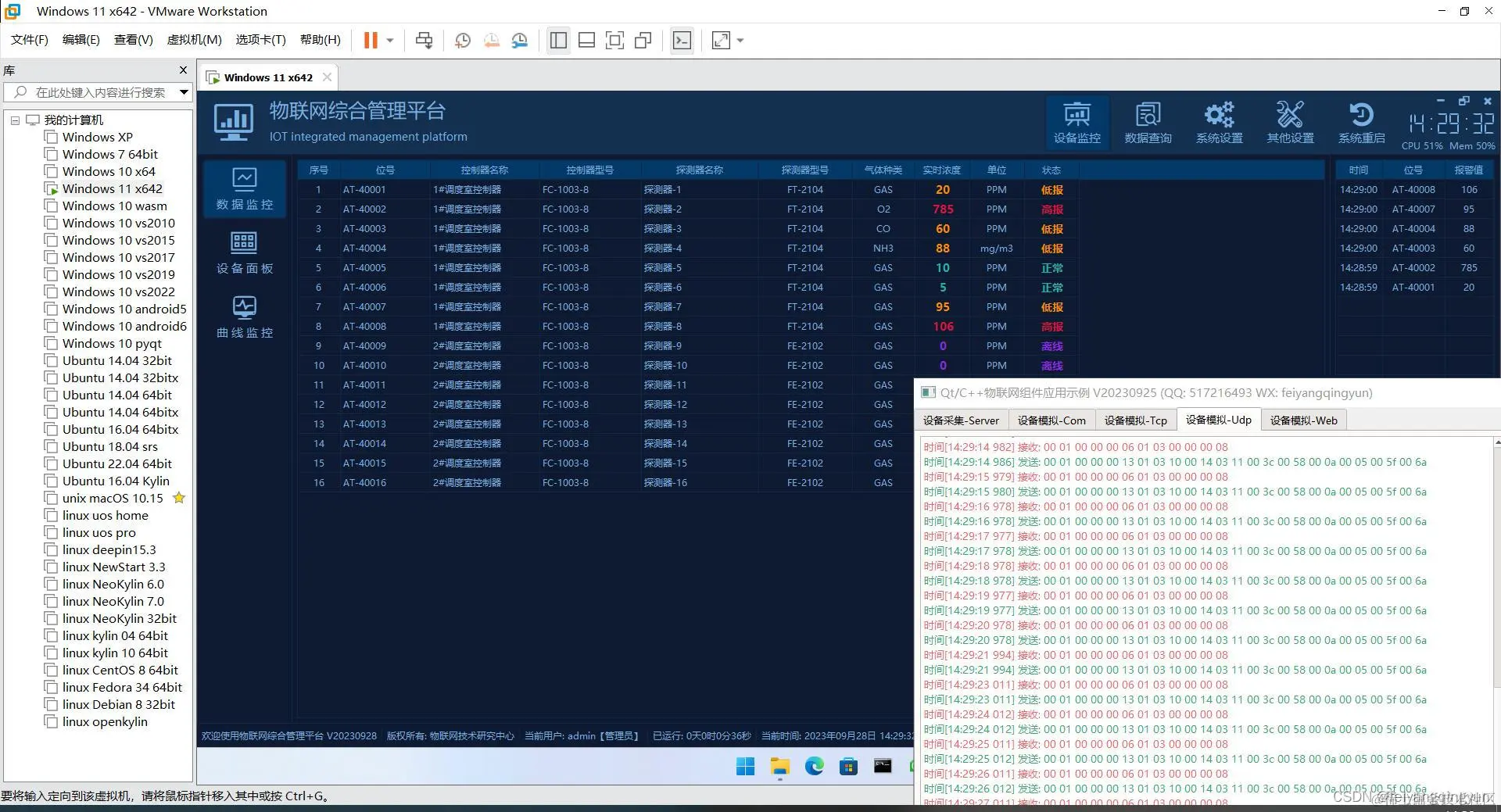Toggle the VMware thumbnail bar view
This screenshot has width=1501, height=812.
(586, 41)
